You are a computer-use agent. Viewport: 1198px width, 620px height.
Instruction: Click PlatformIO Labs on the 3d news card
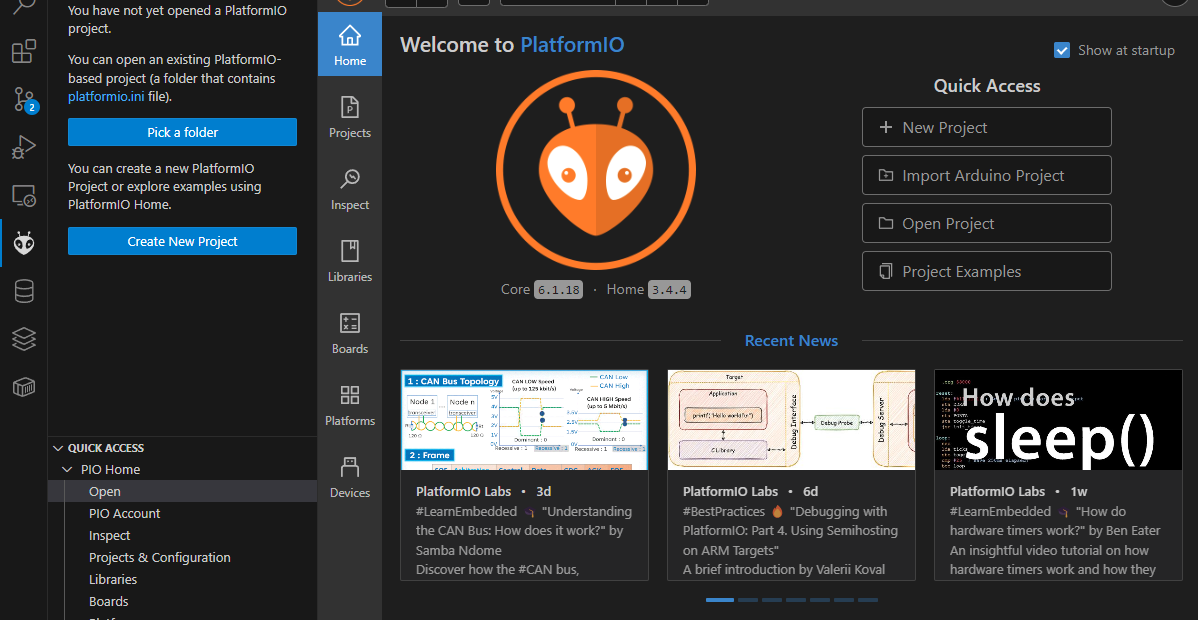click(463, 492)
